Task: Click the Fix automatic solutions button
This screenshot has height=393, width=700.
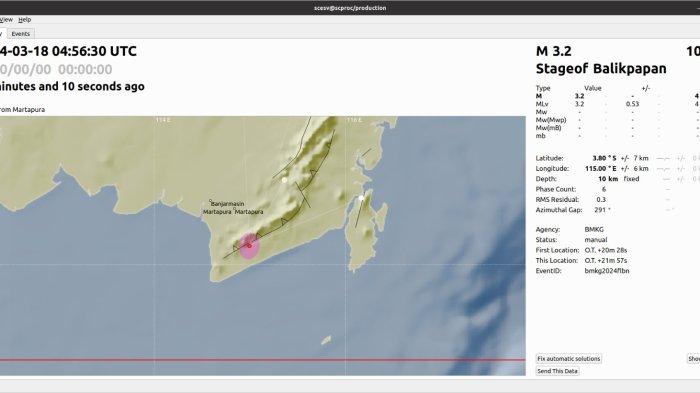Action: pos(569,359)
